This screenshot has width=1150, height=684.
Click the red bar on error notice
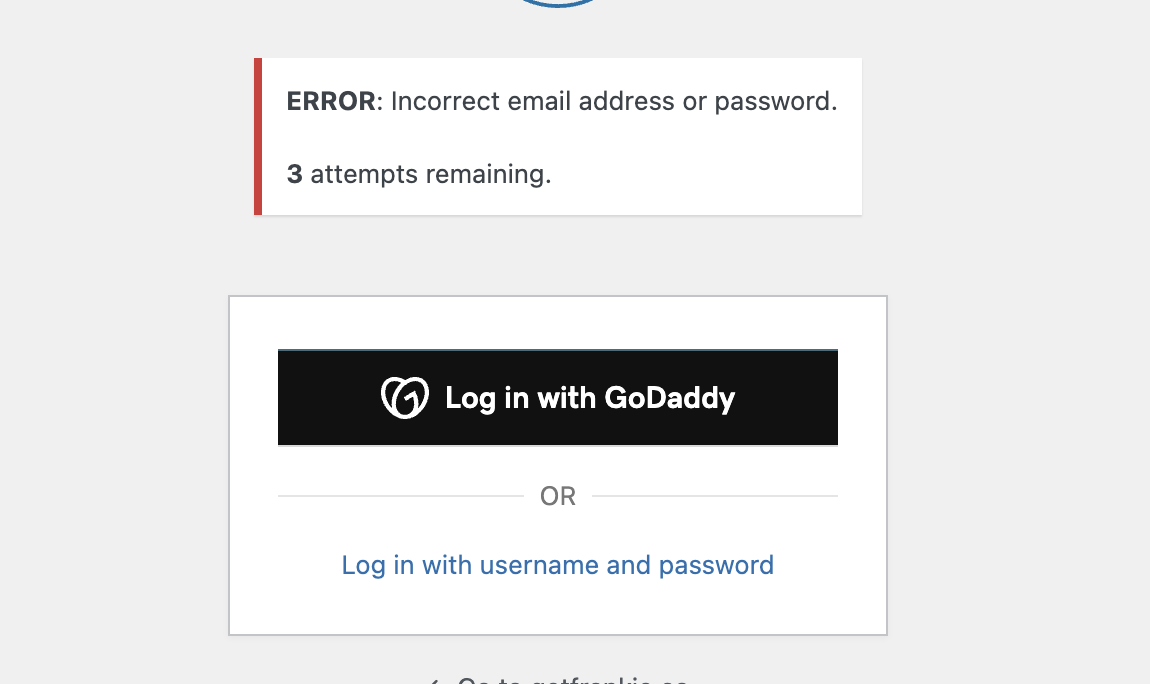(x=258, y=136)
